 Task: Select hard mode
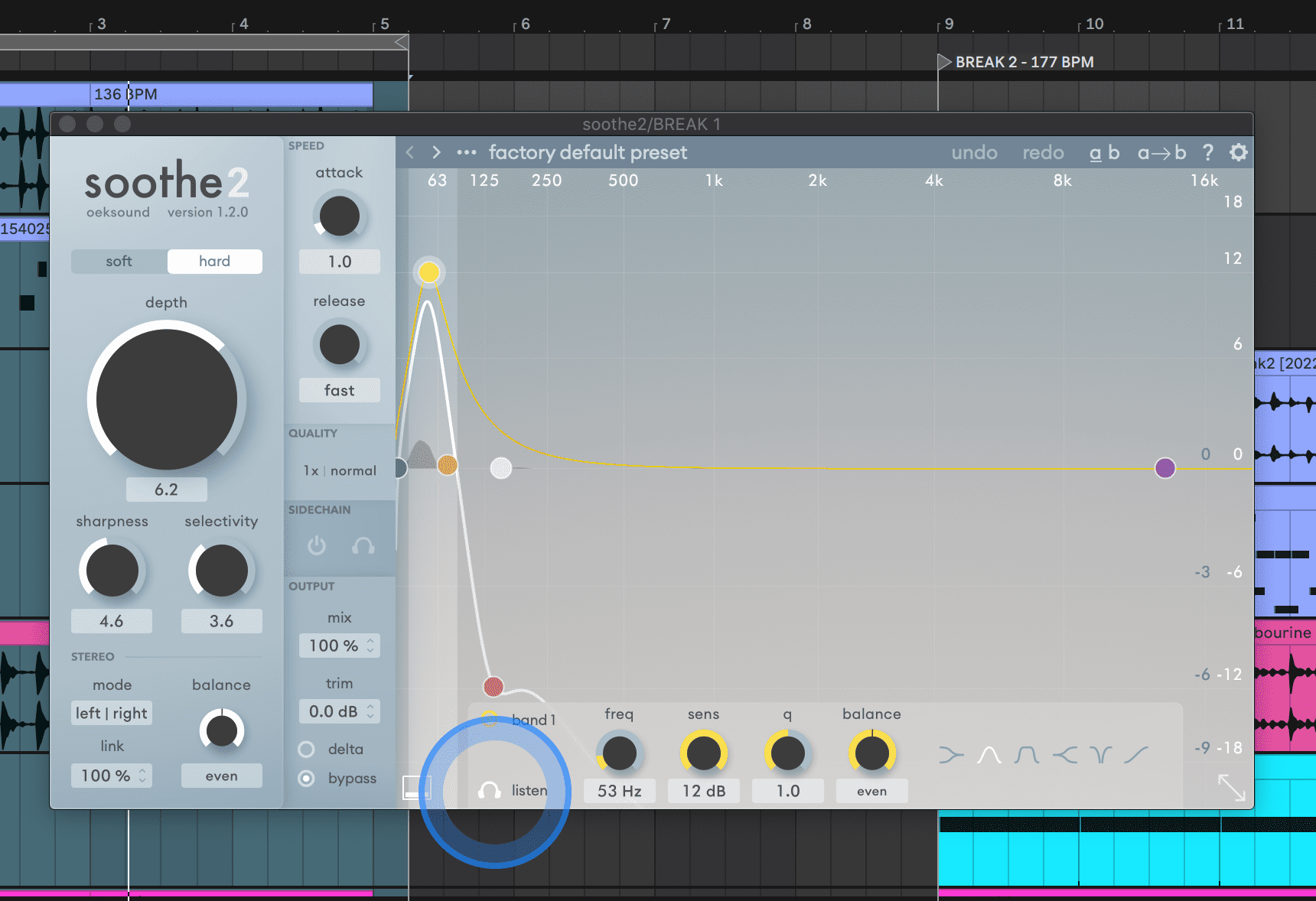click(214, 261)
